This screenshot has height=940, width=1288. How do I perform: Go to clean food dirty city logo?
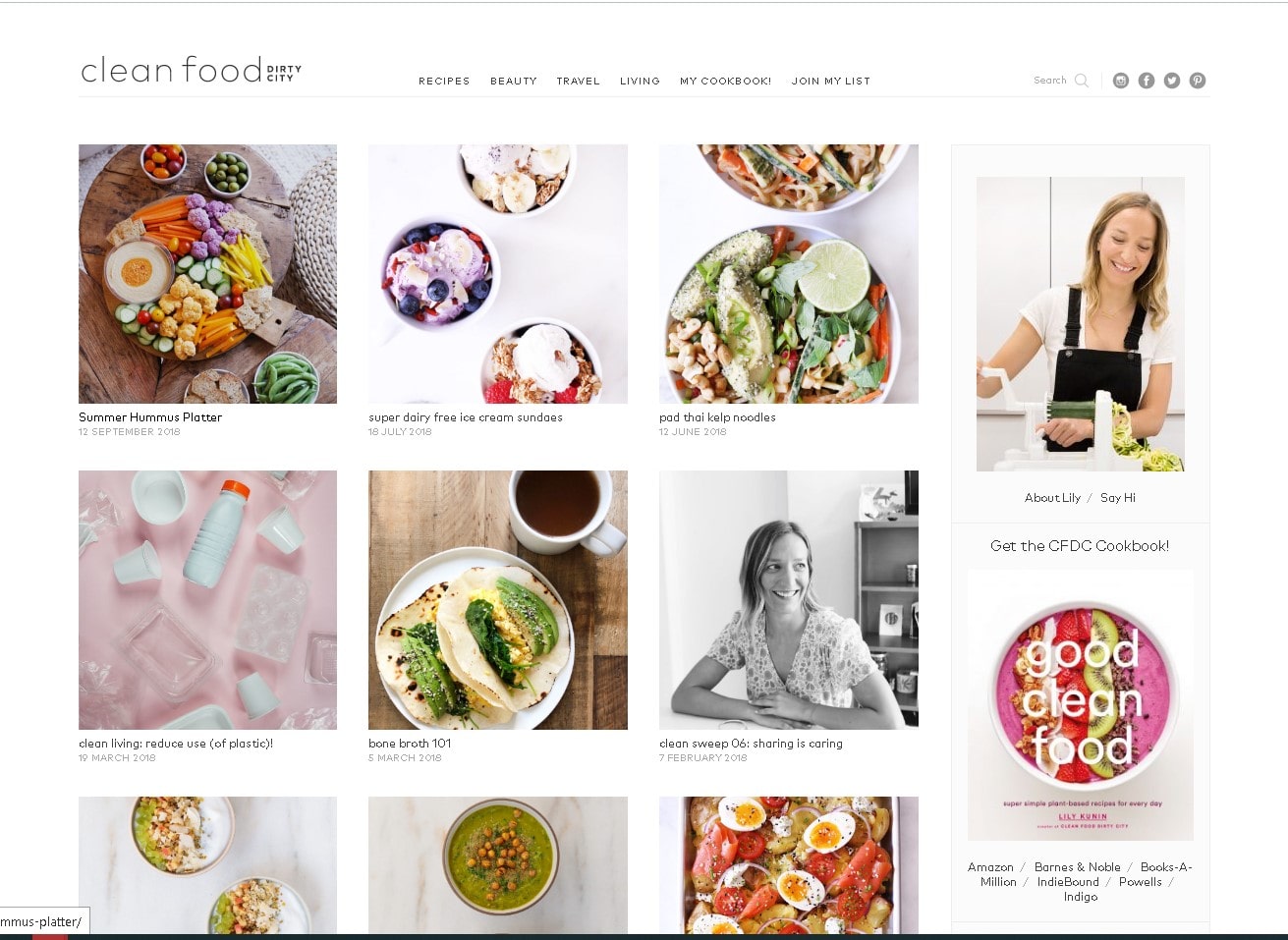(x=191, y=70)
